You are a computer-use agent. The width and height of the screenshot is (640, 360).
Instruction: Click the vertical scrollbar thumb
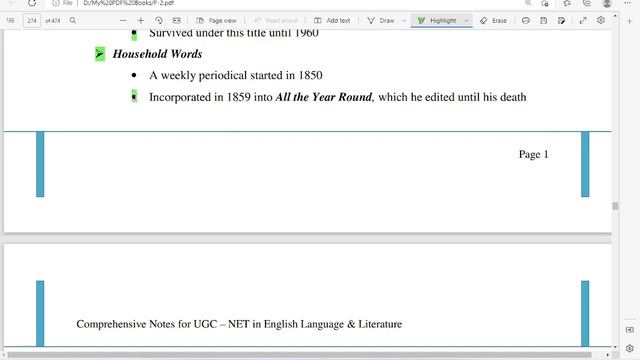(615, 206)
